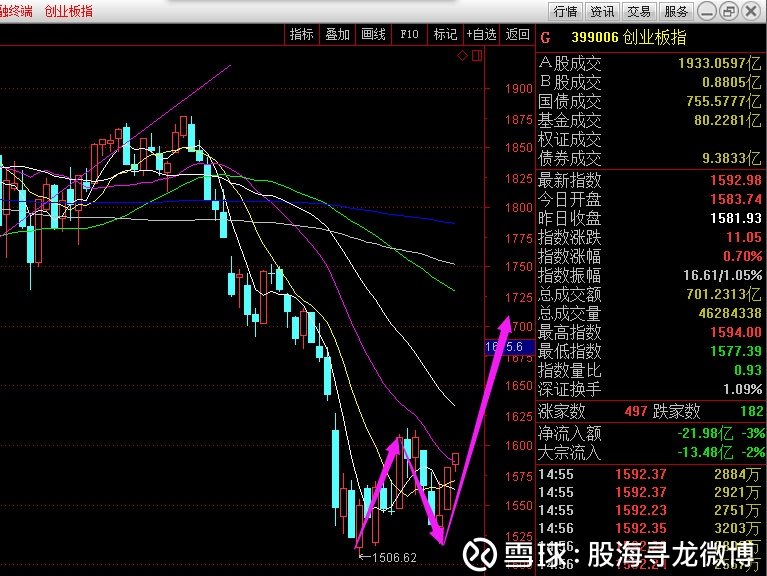The height and width of the screenshot is (576, 767).
Task: Click the 叠加 toolbar button
Action: [338, 34]
